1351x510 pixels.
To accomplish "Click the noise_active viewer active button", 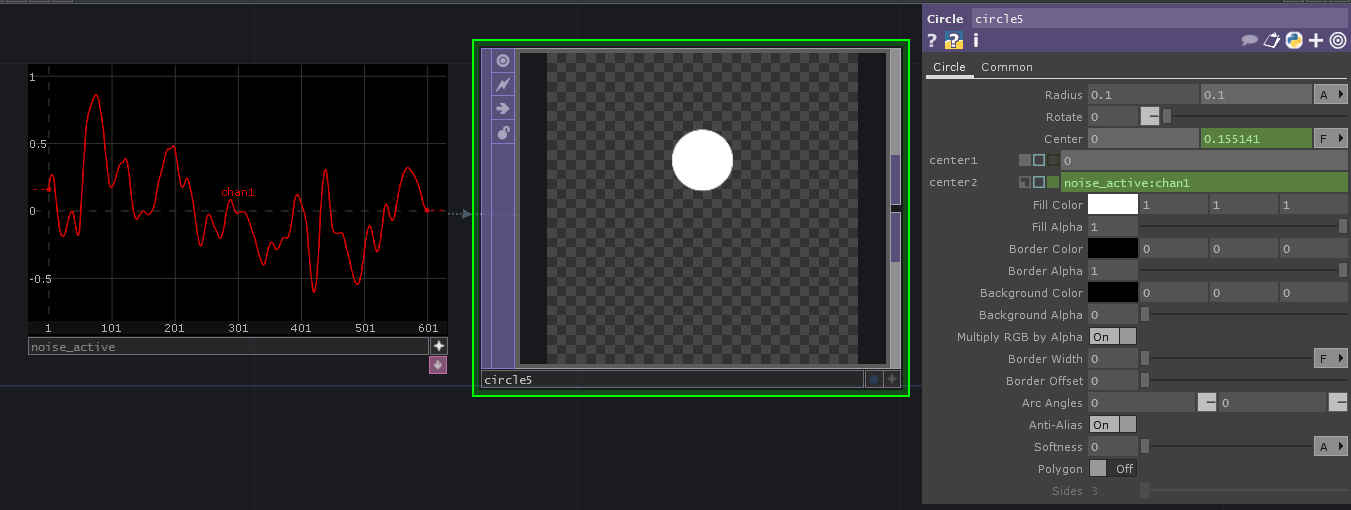I will pos(438,346).
